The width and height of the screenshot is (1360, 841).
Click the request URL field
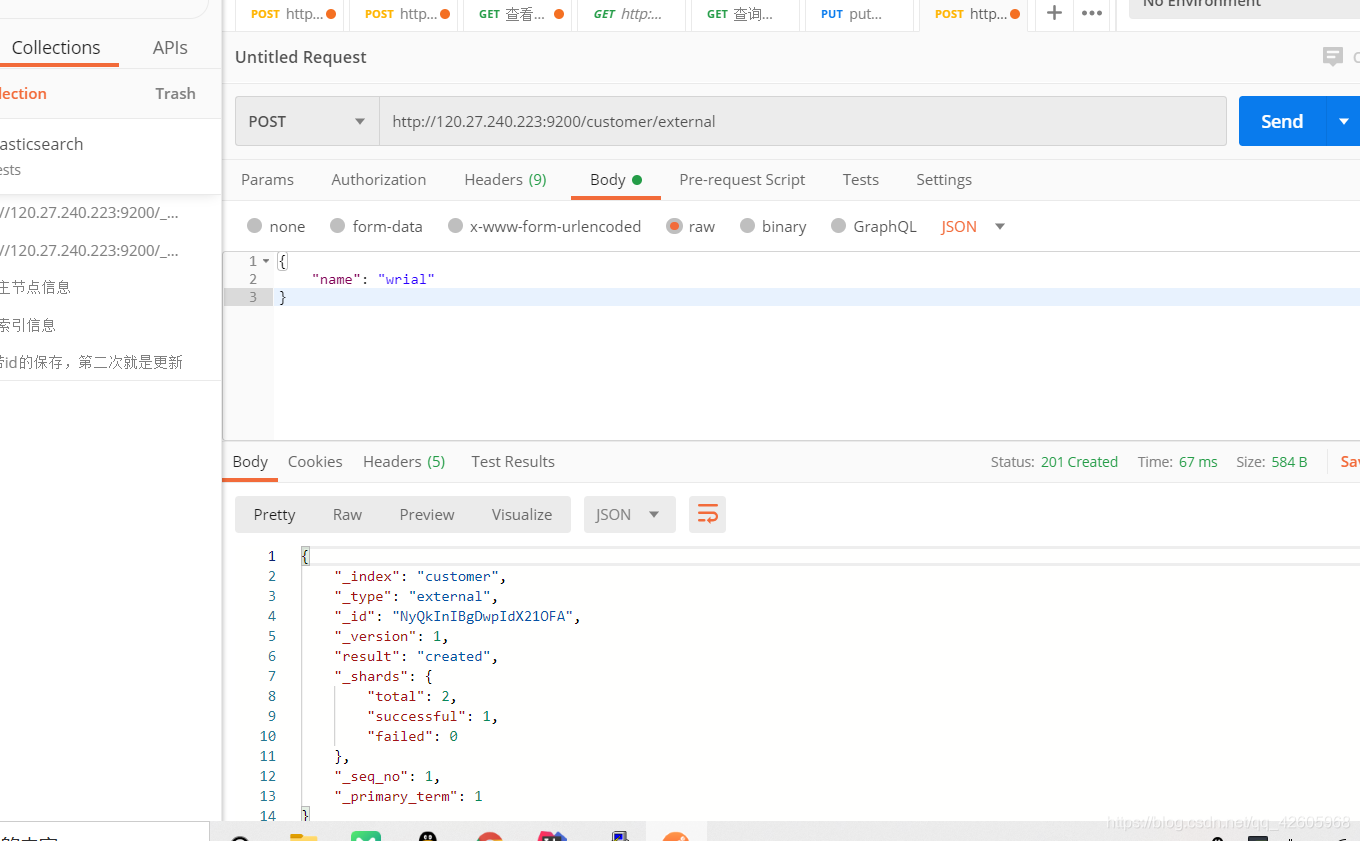coord(802,121)
